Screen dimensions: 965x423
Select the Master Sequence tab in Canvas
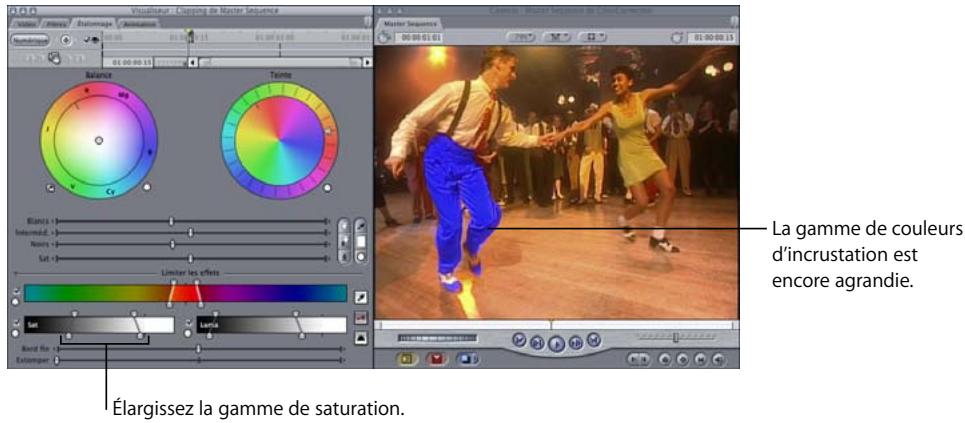[409, 23]
